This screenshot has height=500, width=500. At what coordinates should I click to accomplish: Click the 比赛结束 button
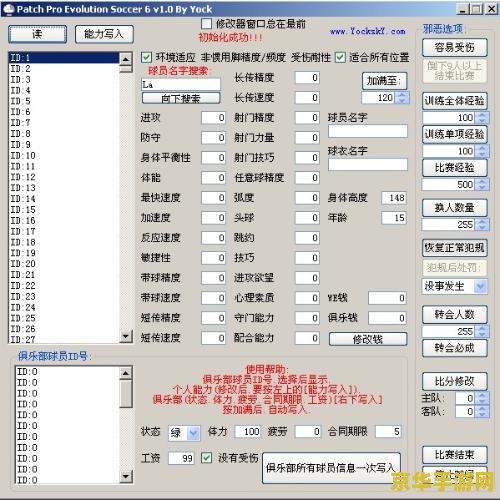454,454
